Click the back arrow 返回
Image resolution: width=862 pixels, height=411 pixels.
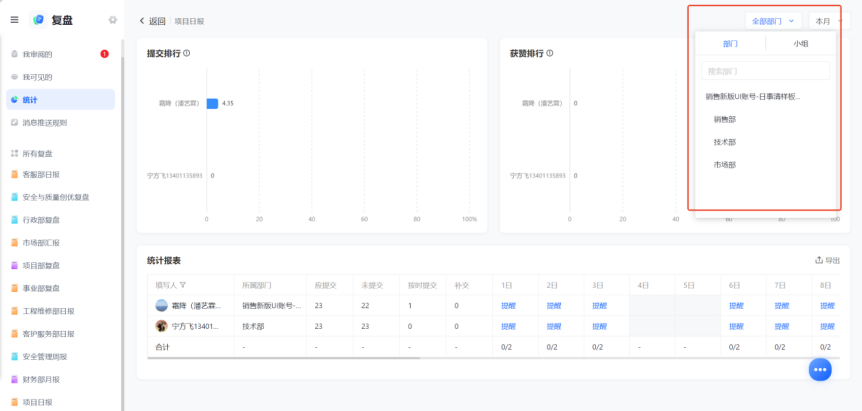(152, 21)
